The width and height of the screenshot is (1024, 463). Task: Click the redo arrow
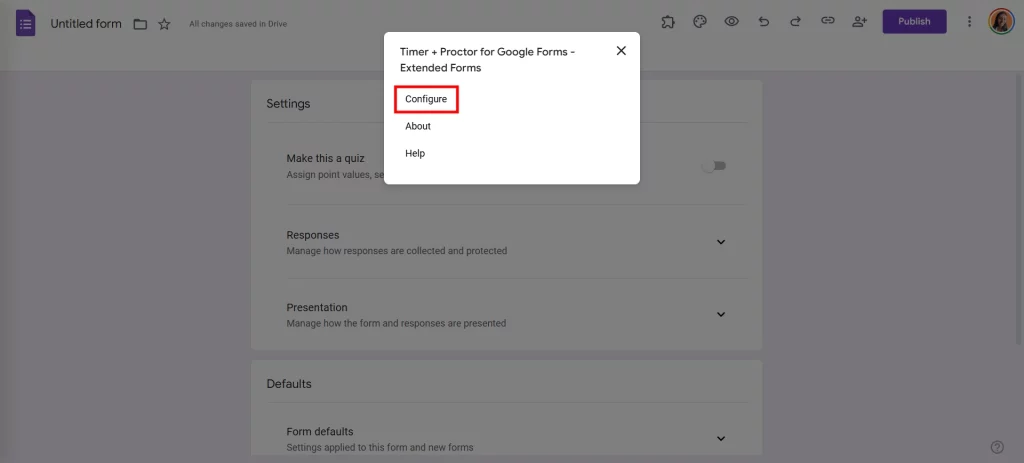coord(795,21)
